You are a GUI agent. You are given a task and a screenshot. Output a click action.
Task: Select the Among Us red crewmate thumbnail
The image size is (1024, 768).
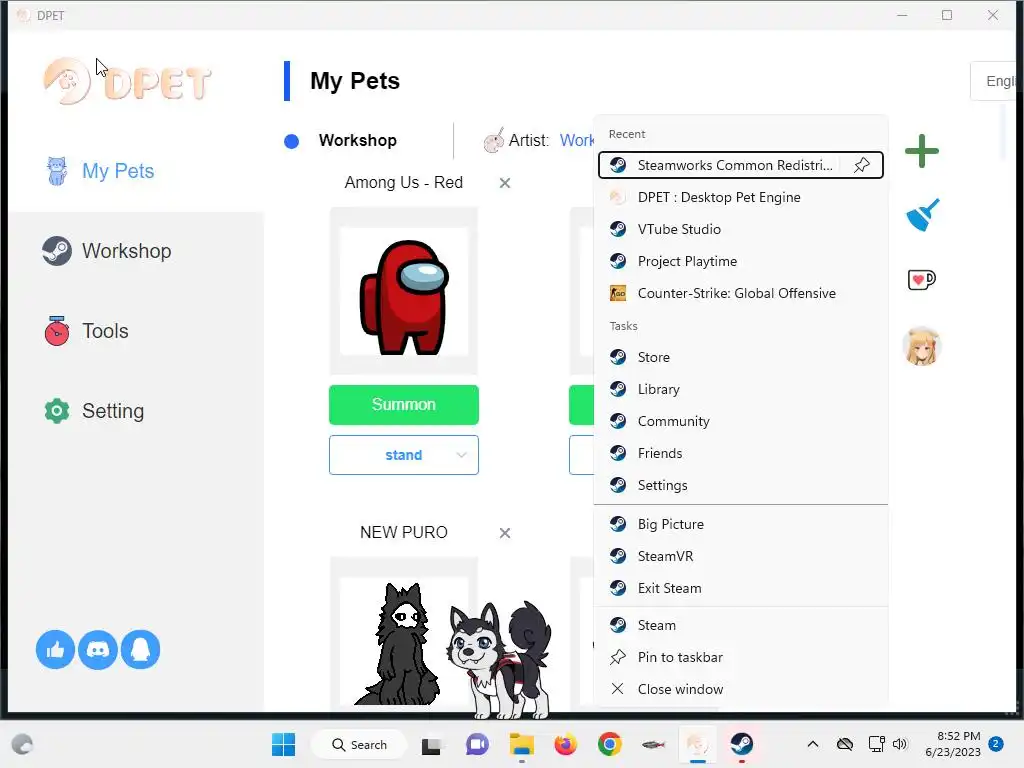click(x=404, y=291)
